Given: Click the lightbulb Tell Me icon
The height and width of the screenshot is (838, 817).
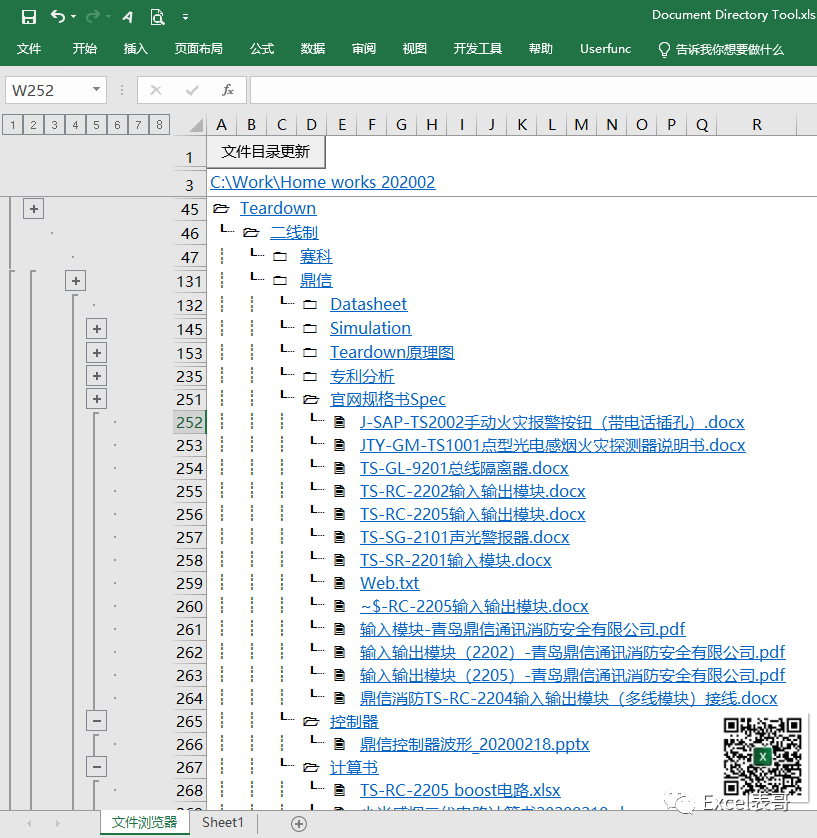Looking at the screenshot, I should [664, 50].
